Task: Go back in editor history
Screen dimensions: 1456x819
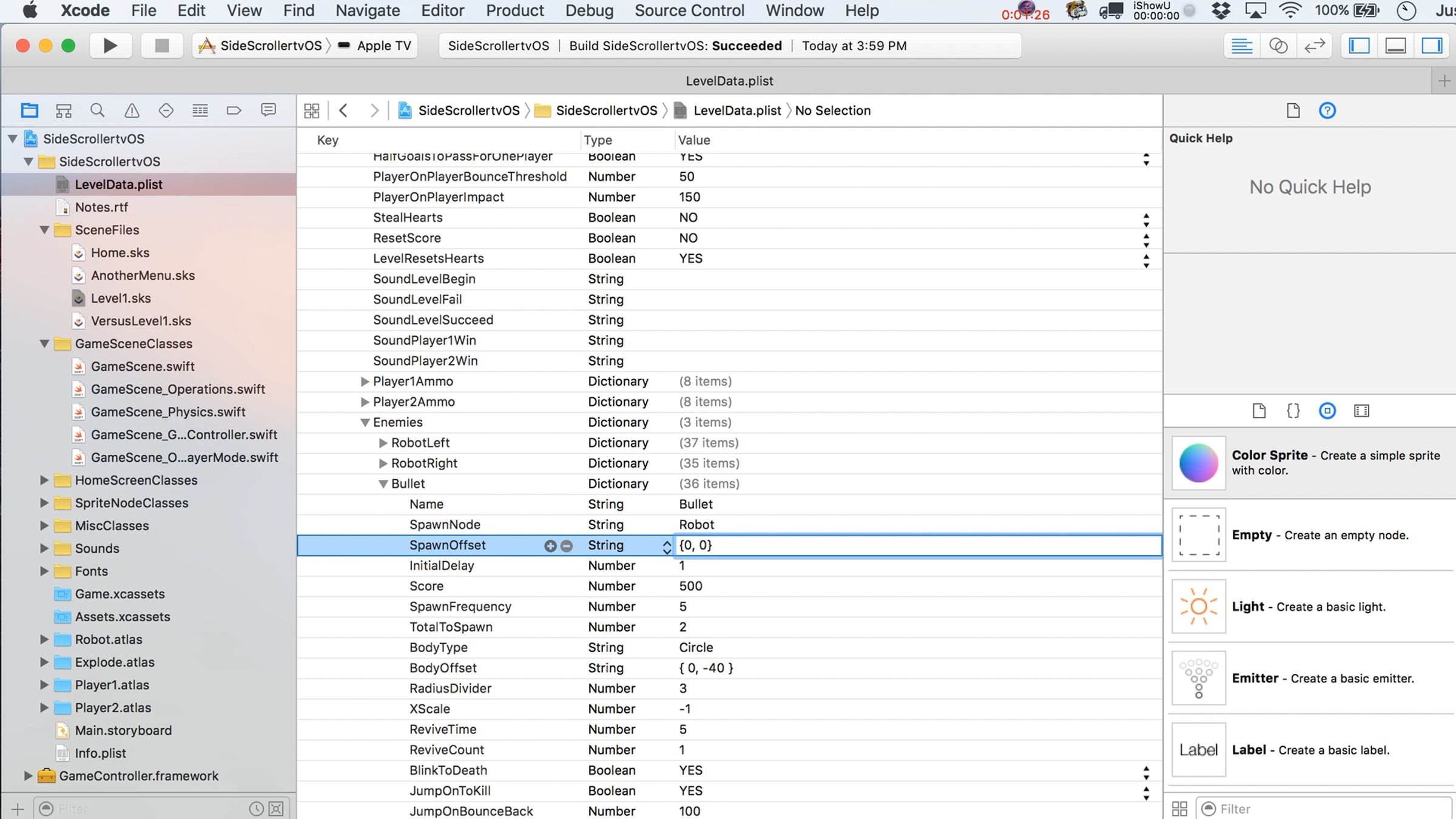Action: tap(343, 110)
